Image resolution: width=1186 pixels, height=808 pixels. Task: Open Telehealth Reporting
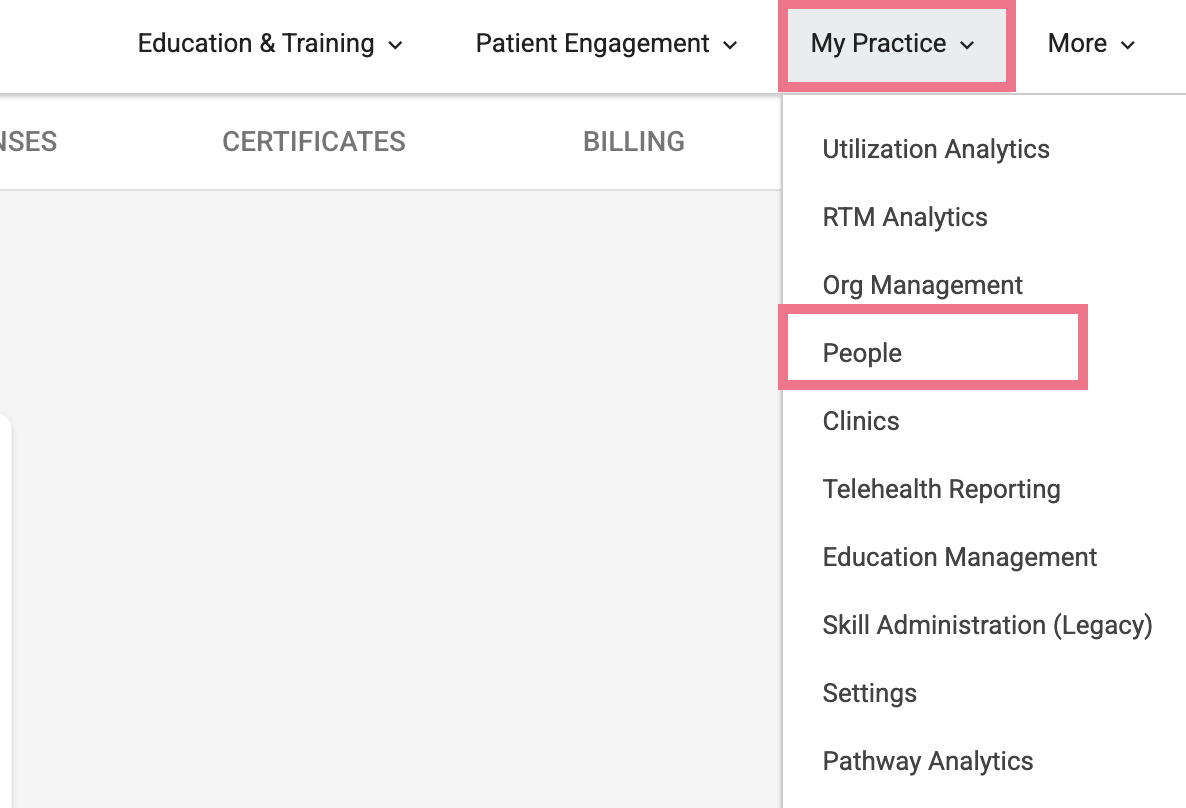[941, 489]
